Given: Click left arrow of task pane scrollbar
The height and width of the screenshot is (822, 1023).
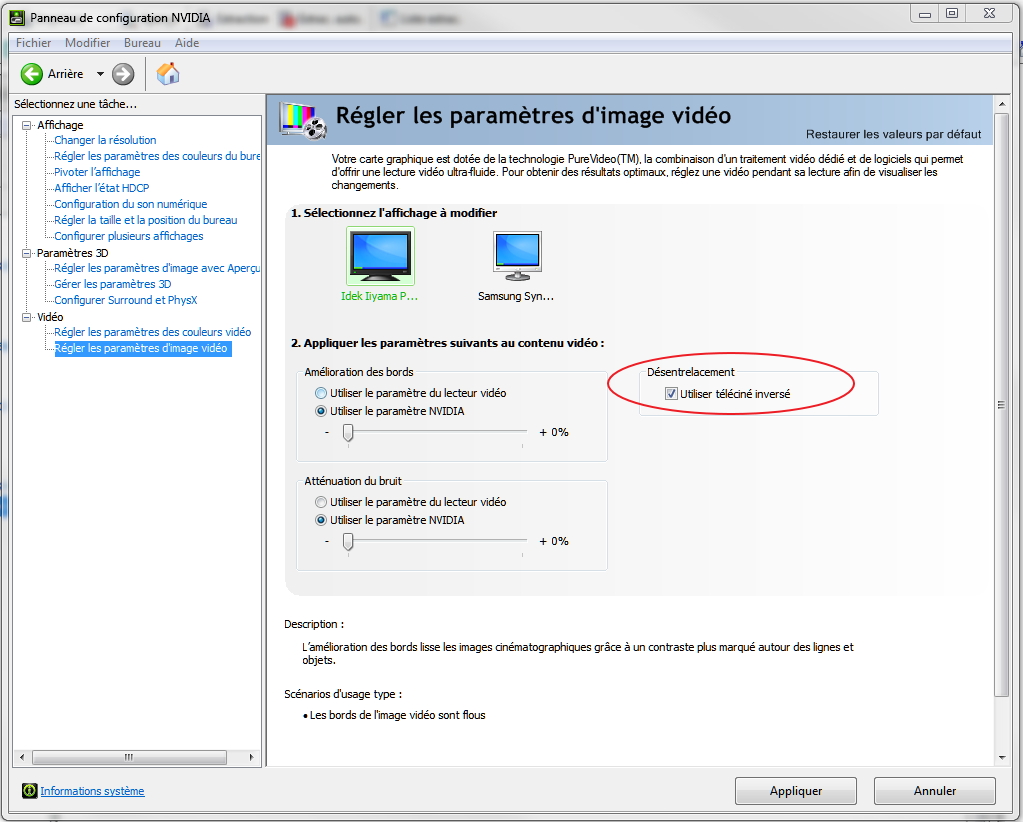Looking at the screenshot, I should (x=22, y=757).
